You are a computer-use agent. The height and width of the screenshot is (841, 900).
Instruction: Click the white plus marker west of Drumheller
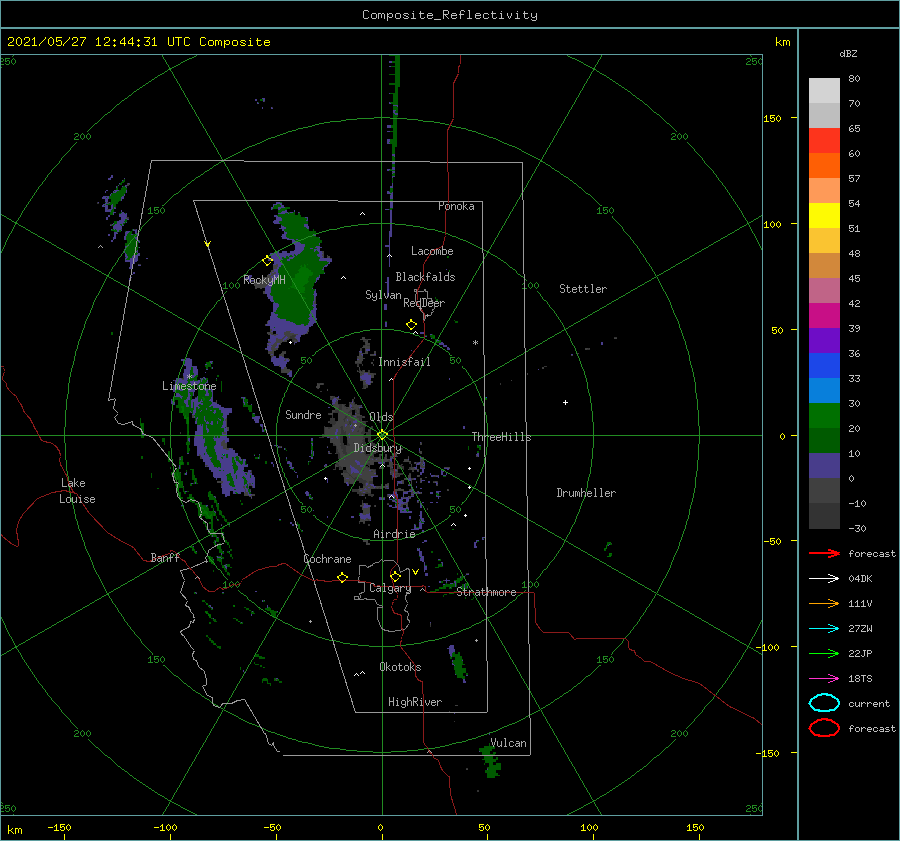[565, 402]
